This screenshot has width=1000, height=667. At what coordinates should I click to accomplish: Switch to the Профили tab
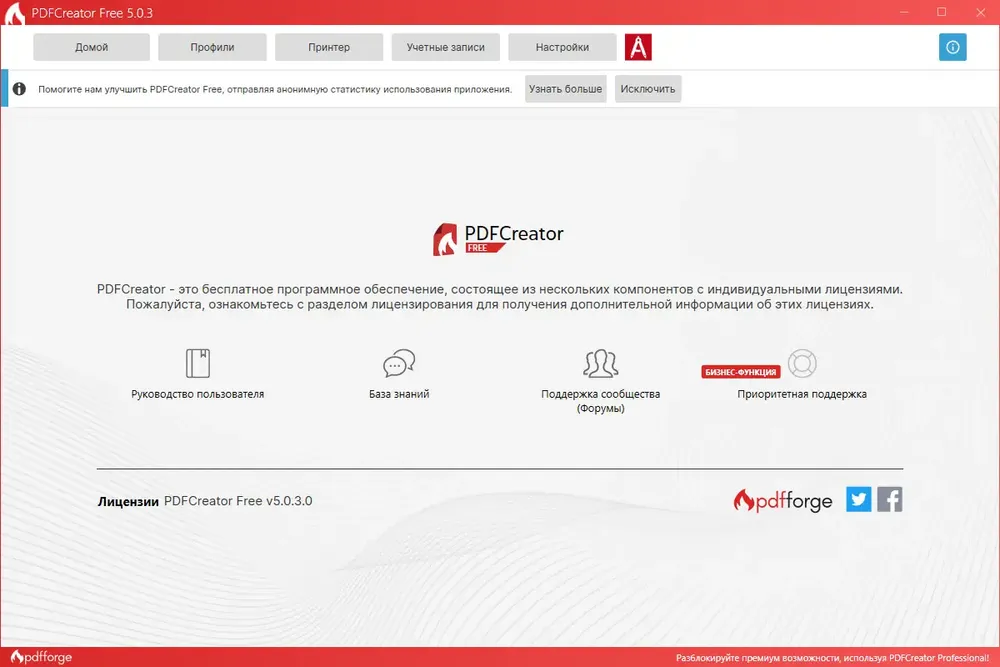212,47
